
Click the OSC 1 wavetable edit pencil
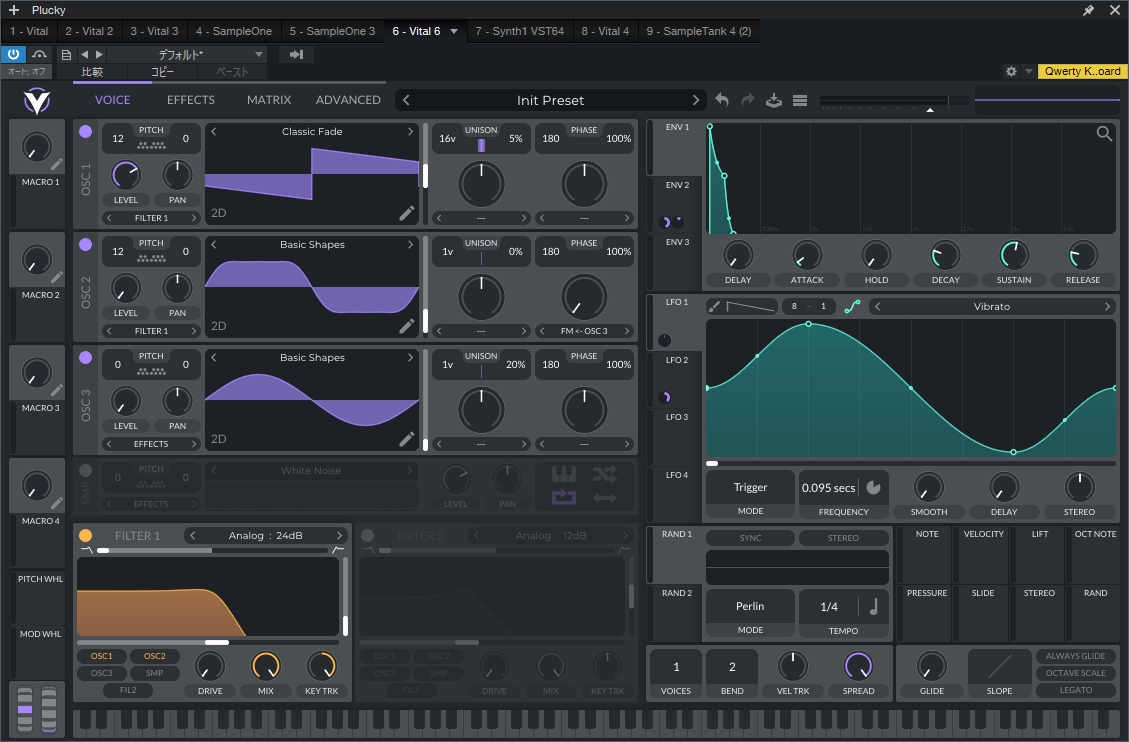click(x=406, y=212)
